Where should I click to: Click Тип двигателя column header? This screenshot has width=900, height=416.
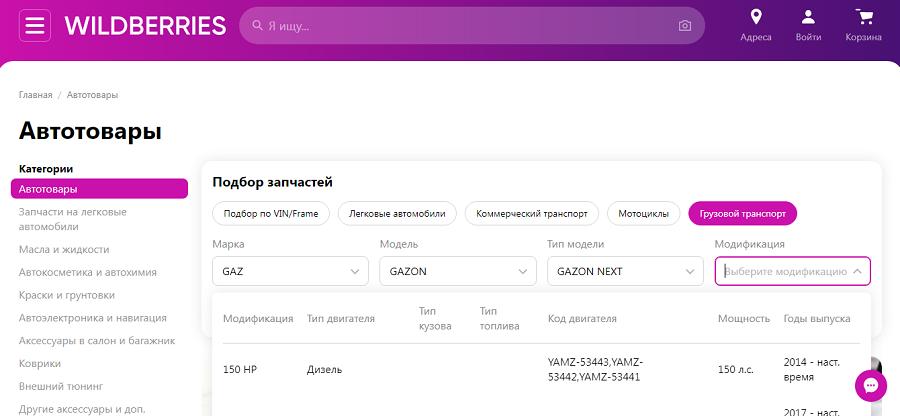(340, 318)
